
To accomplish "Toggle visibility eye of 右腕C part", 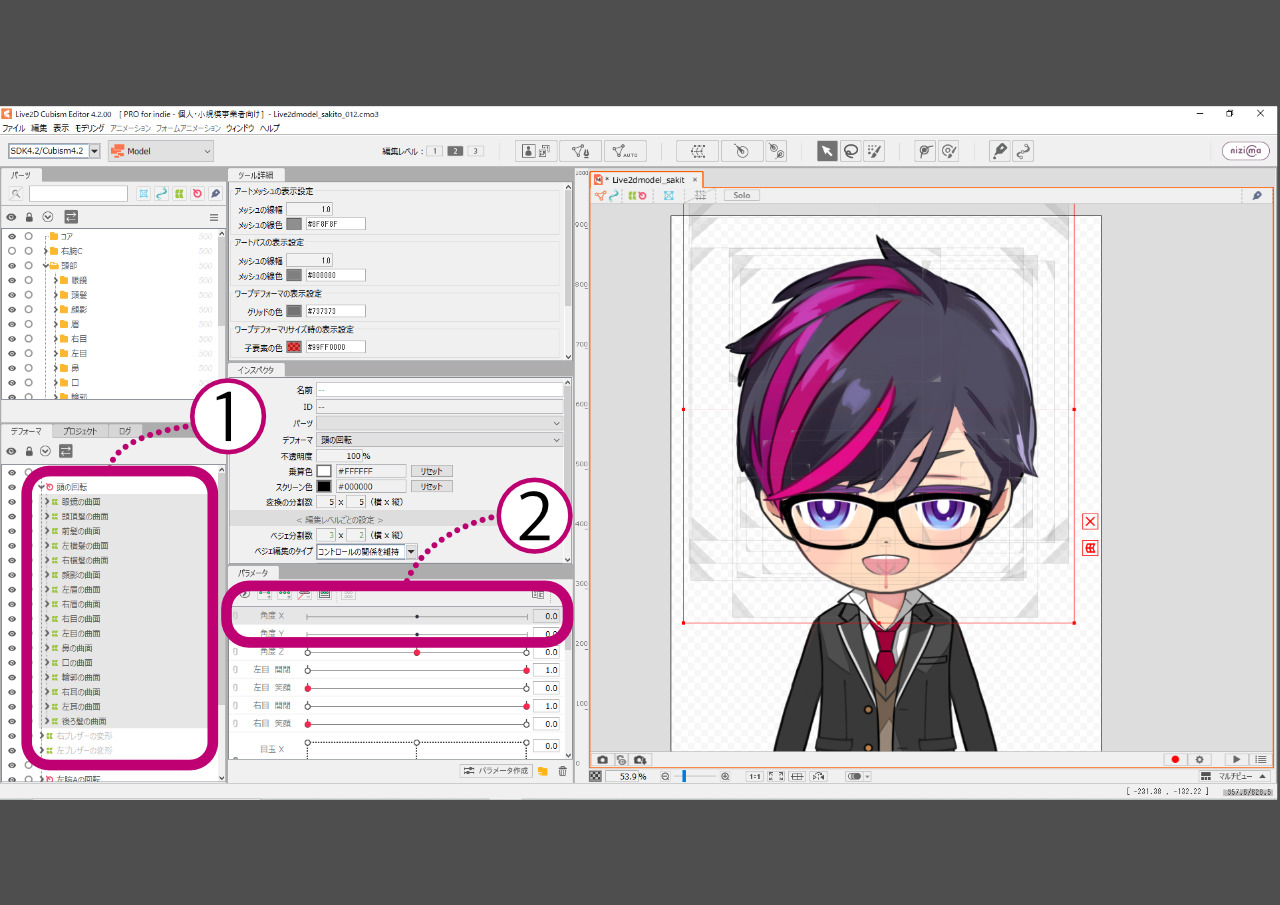I will (12, 251).
